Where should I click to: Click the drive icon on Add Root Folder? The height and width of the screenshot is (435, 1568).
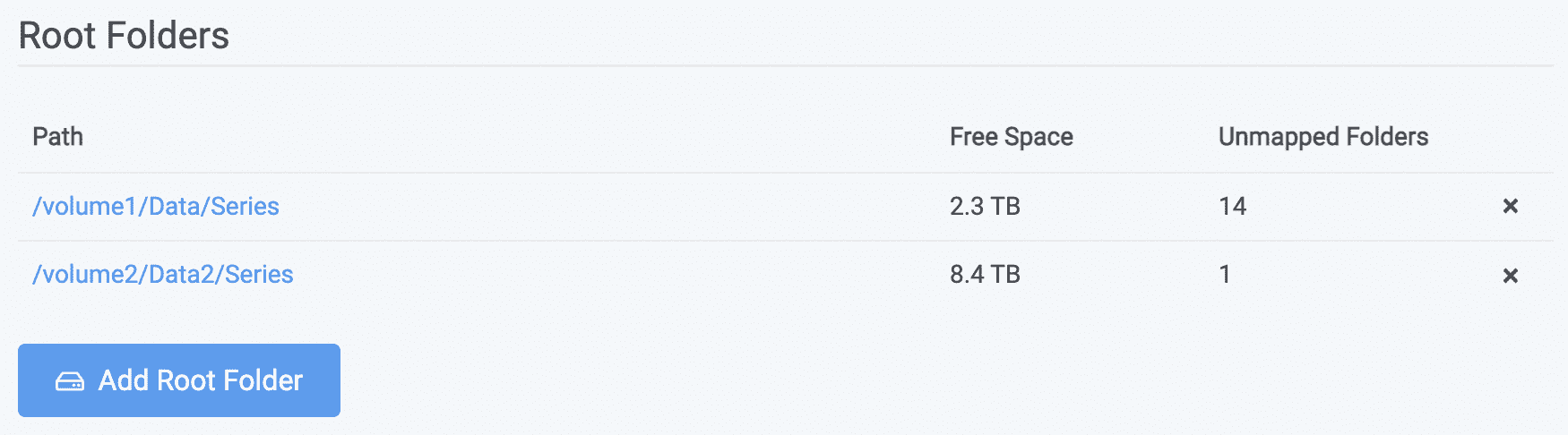70,381
